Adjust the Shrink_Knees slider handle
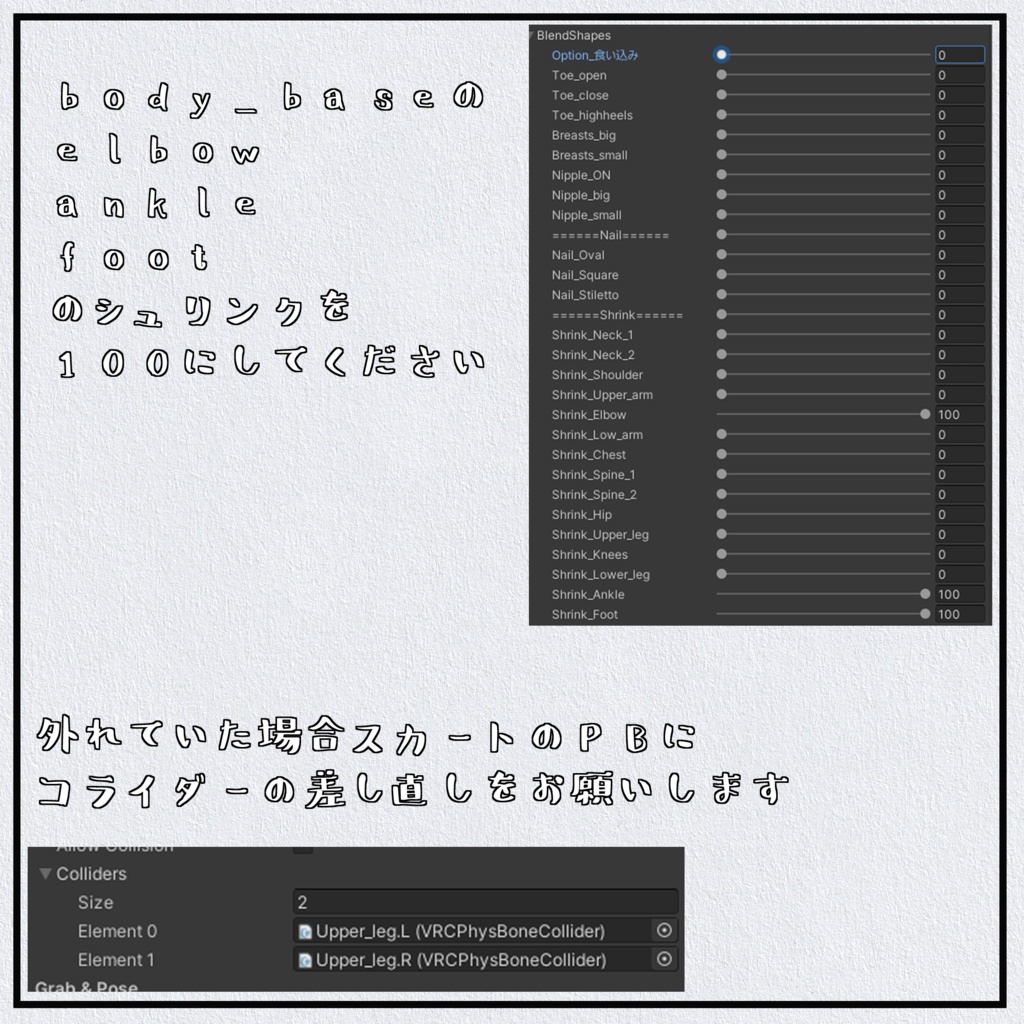 point(721,554)
